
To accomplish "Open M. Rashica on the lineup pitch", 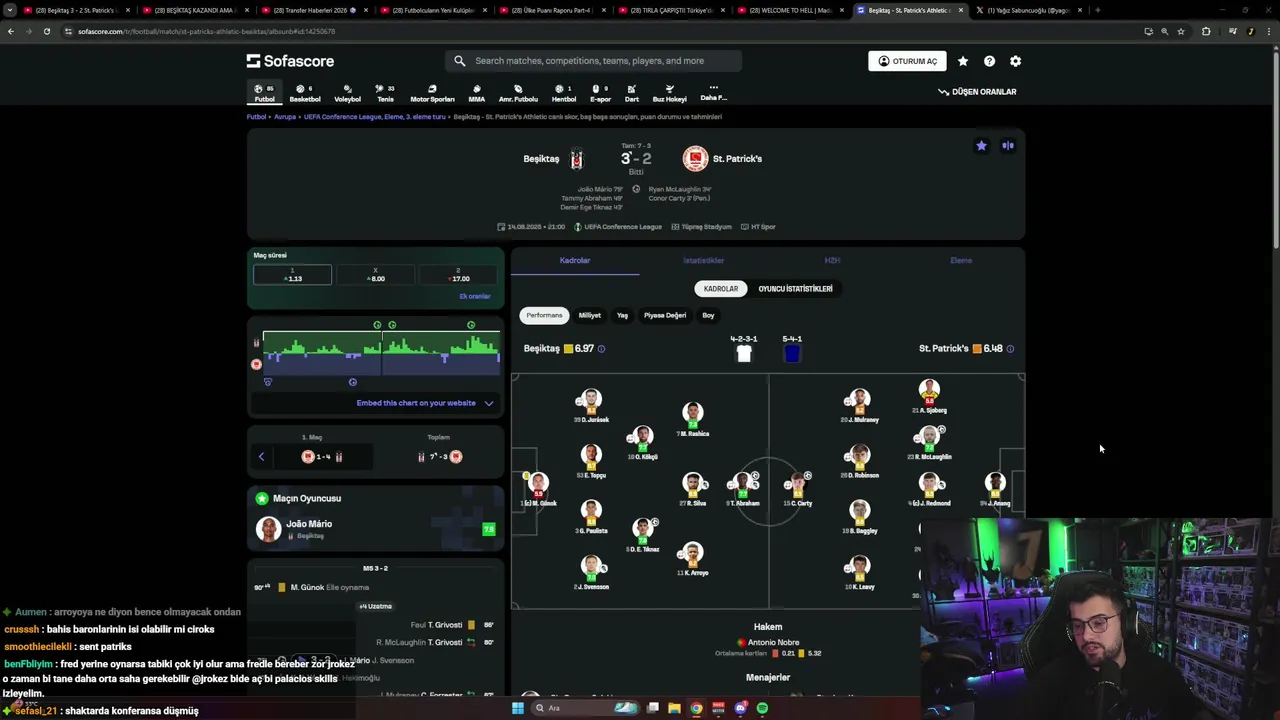I will (x=693, y=420).
